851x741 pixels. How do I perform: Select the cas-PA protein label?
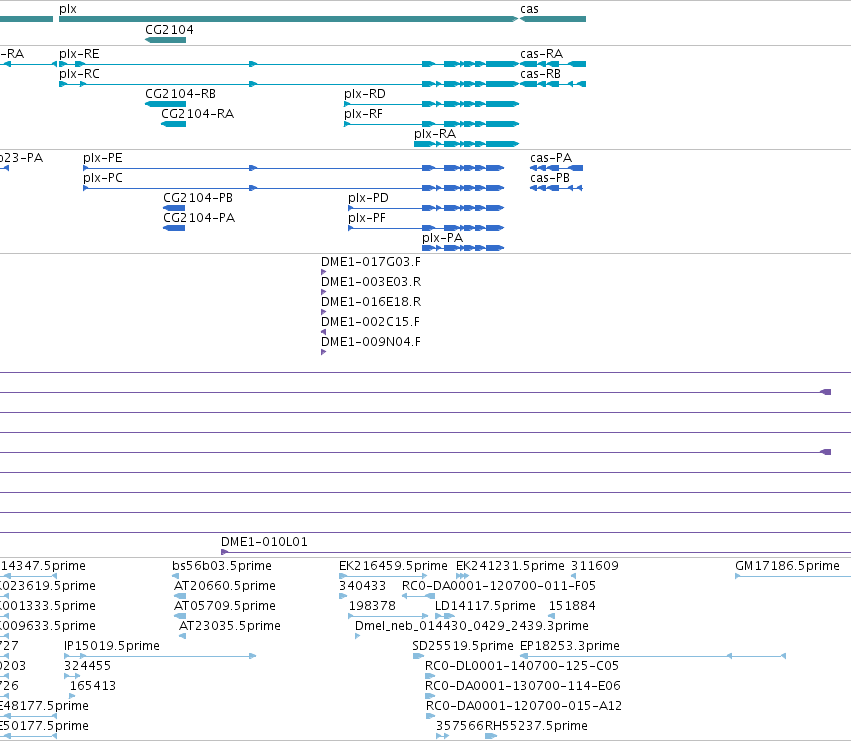[551, 158]
